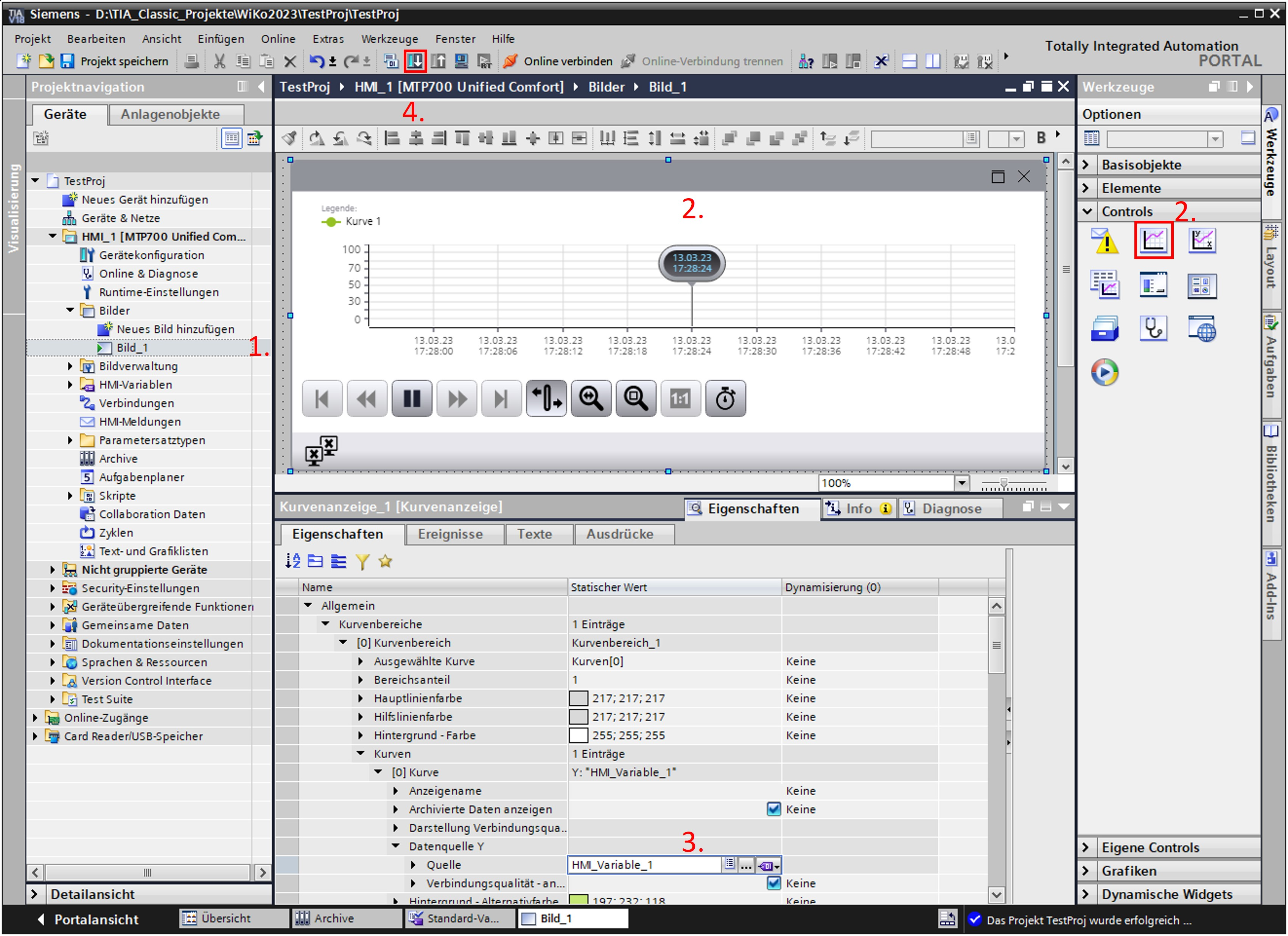Click the stopwatch time range button
This screenshot has height=936, width=1288.
725,399
